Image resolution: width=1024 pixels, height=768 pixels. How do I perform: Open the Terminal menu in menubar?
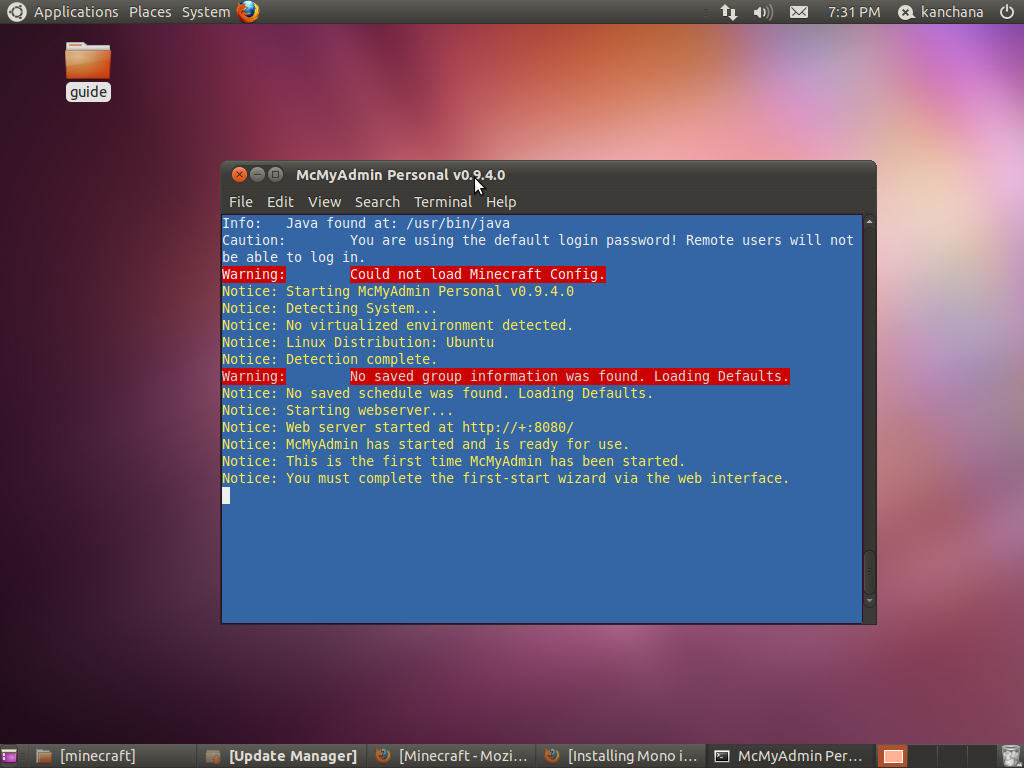pos(443,202)
